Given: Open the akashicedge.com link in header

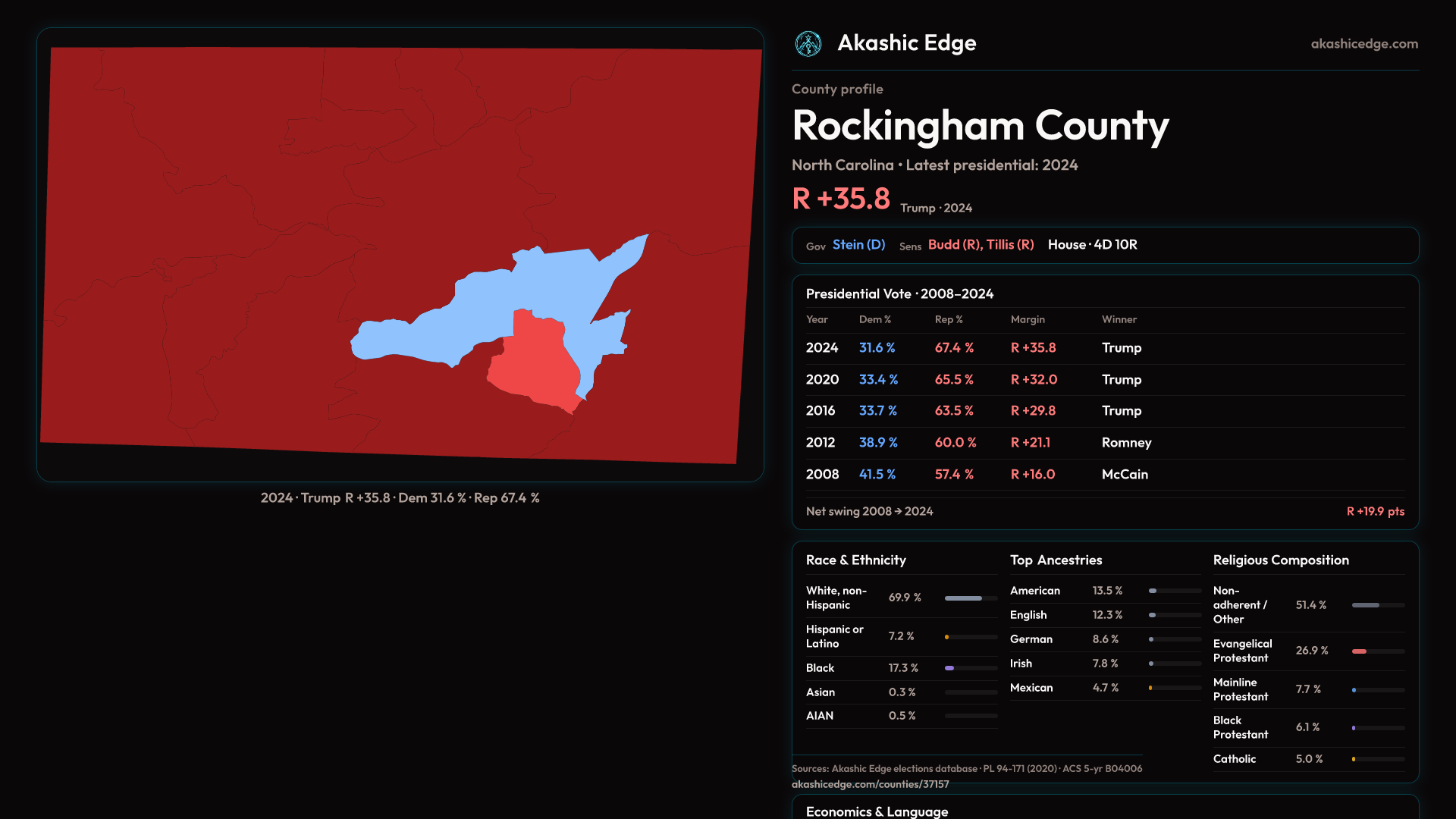Looking at the screenshot, I should point(1363,44).
